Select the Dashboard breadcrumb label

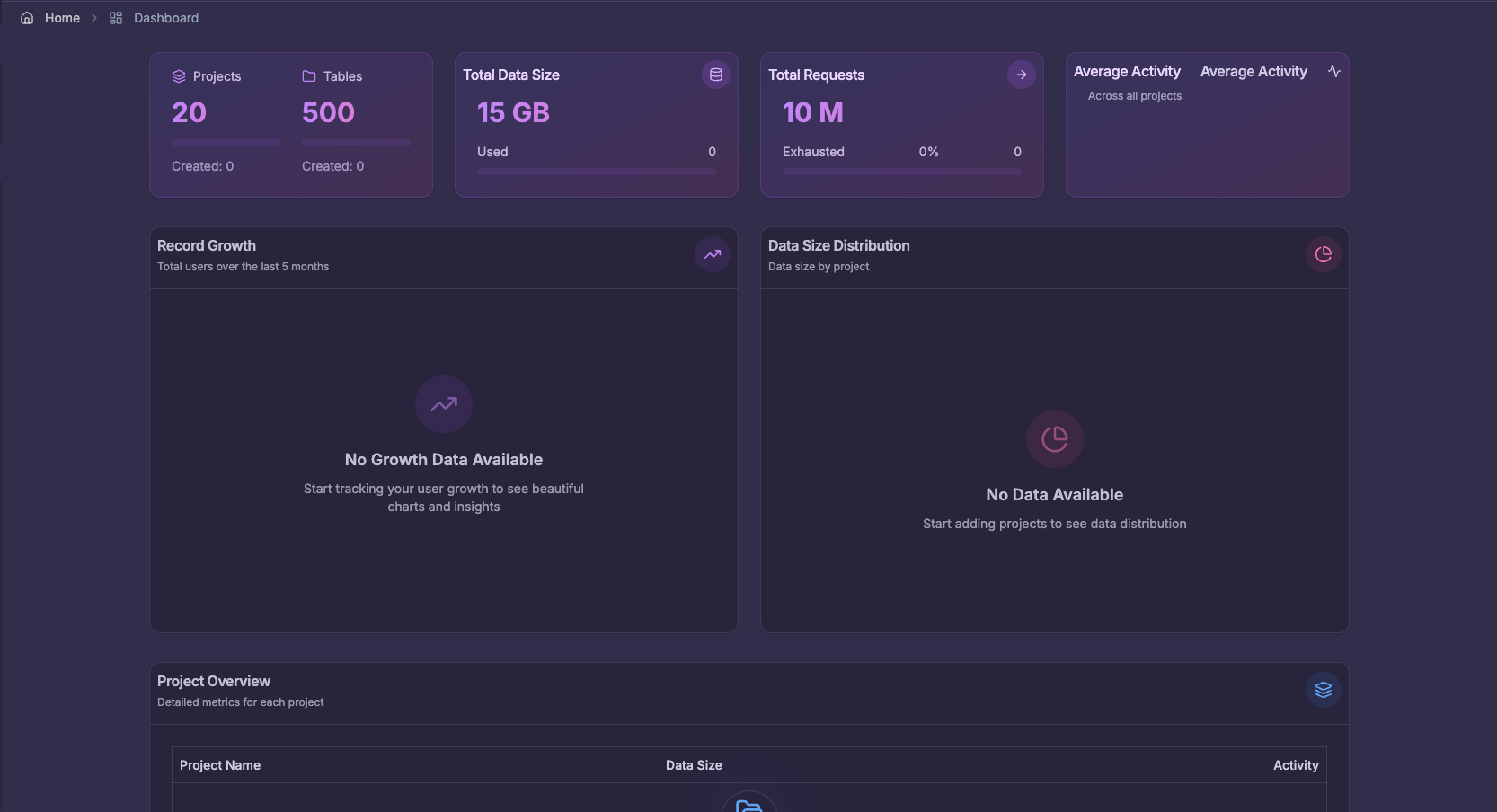coord(166,18)
